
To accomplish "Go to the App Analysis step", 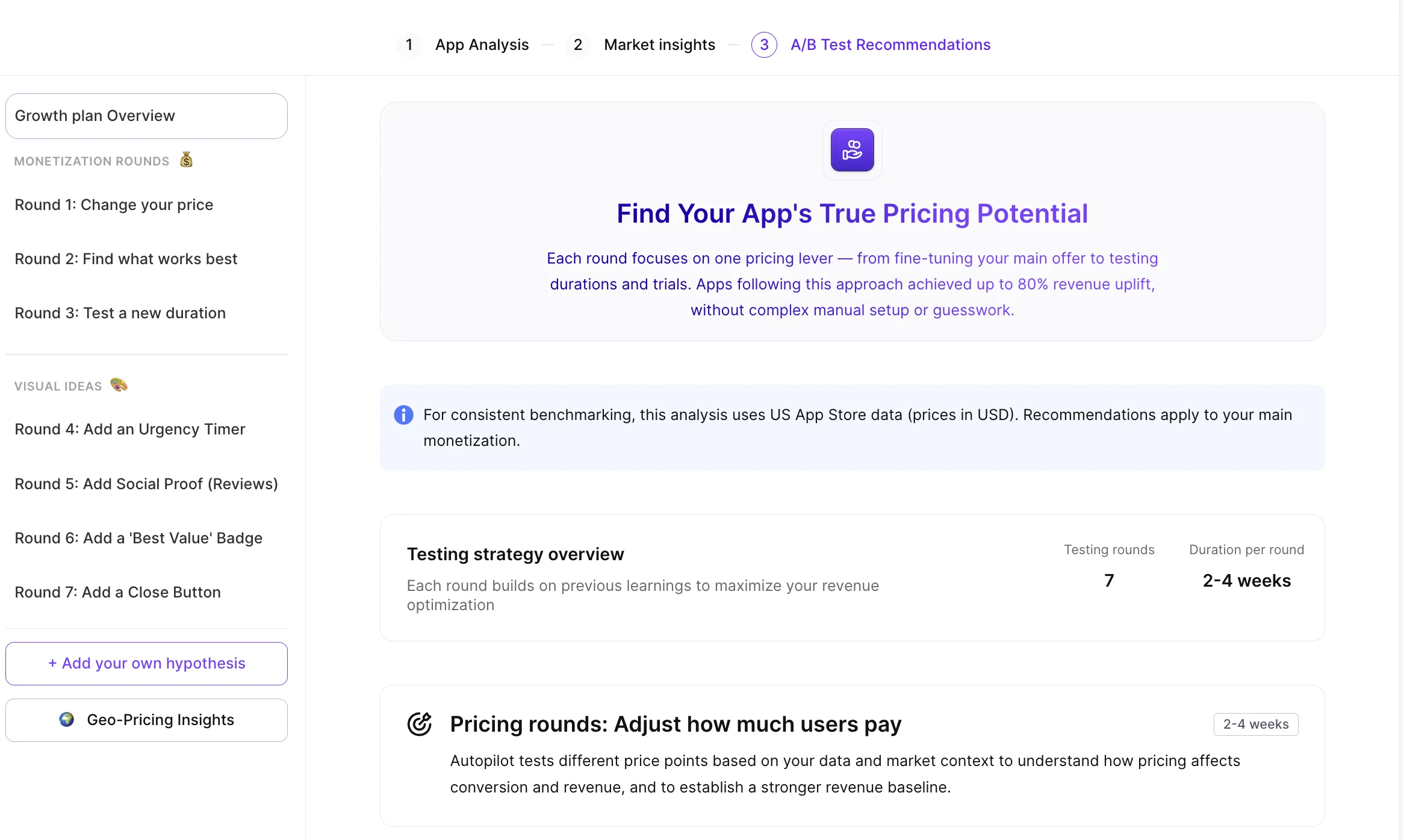I will pos(482,45).
